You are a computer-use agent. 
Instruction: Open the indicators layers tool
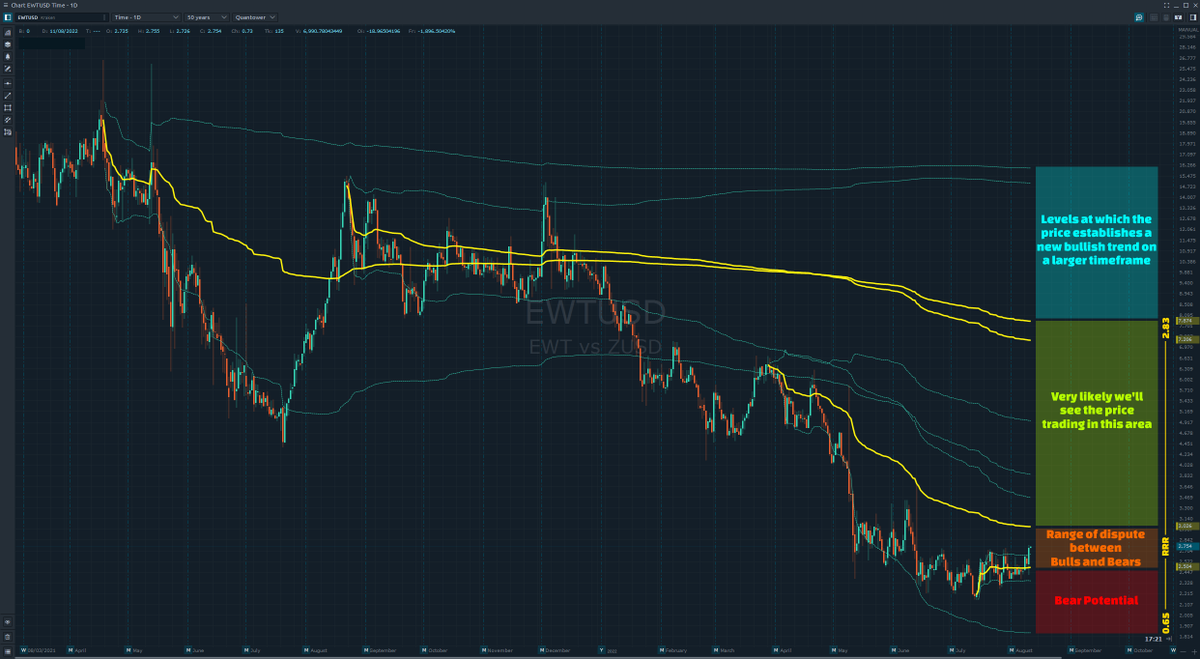pos(8,45)
